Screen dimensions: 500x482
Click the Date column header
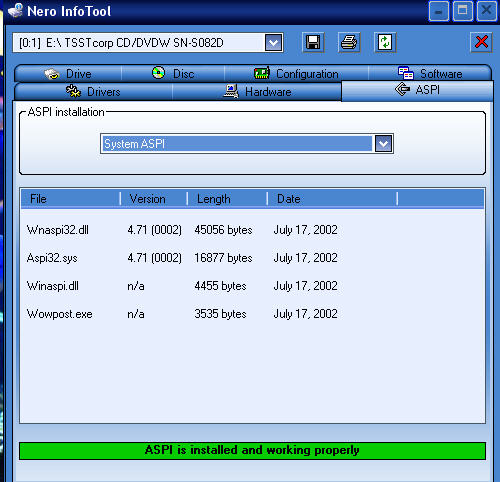click(332, 199)
